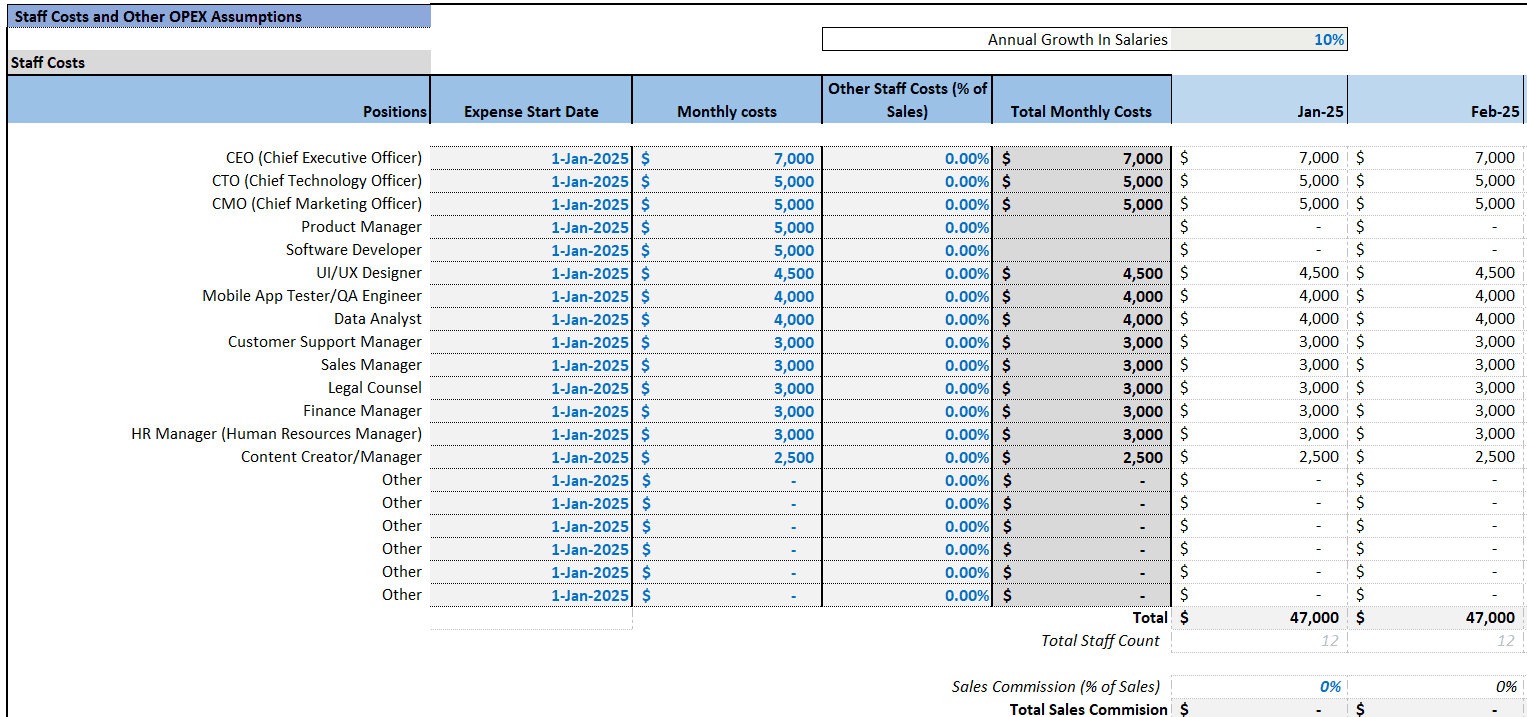
Task: Click UI/UX Designer other staff costs percentage
Action: coord(907,273)
